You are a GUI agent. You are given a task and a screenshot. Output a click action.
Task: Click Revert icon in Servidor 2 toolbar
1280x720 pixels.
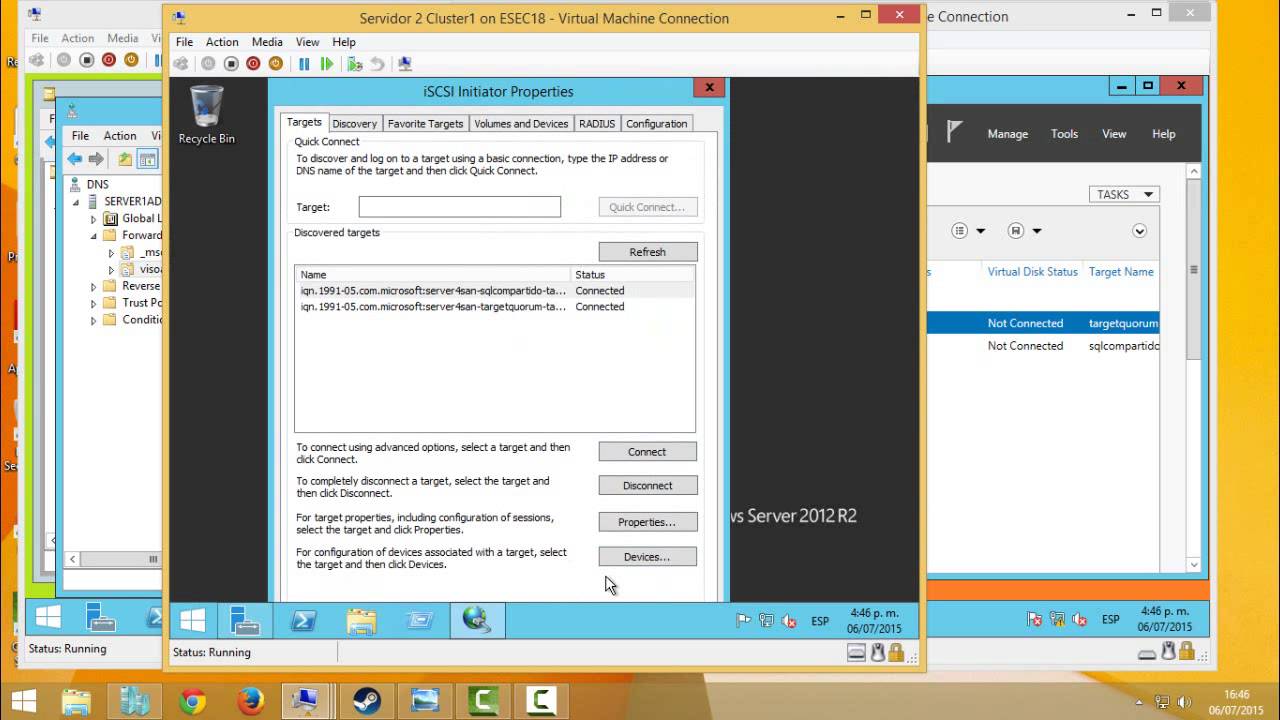click(x=377, y=63)
